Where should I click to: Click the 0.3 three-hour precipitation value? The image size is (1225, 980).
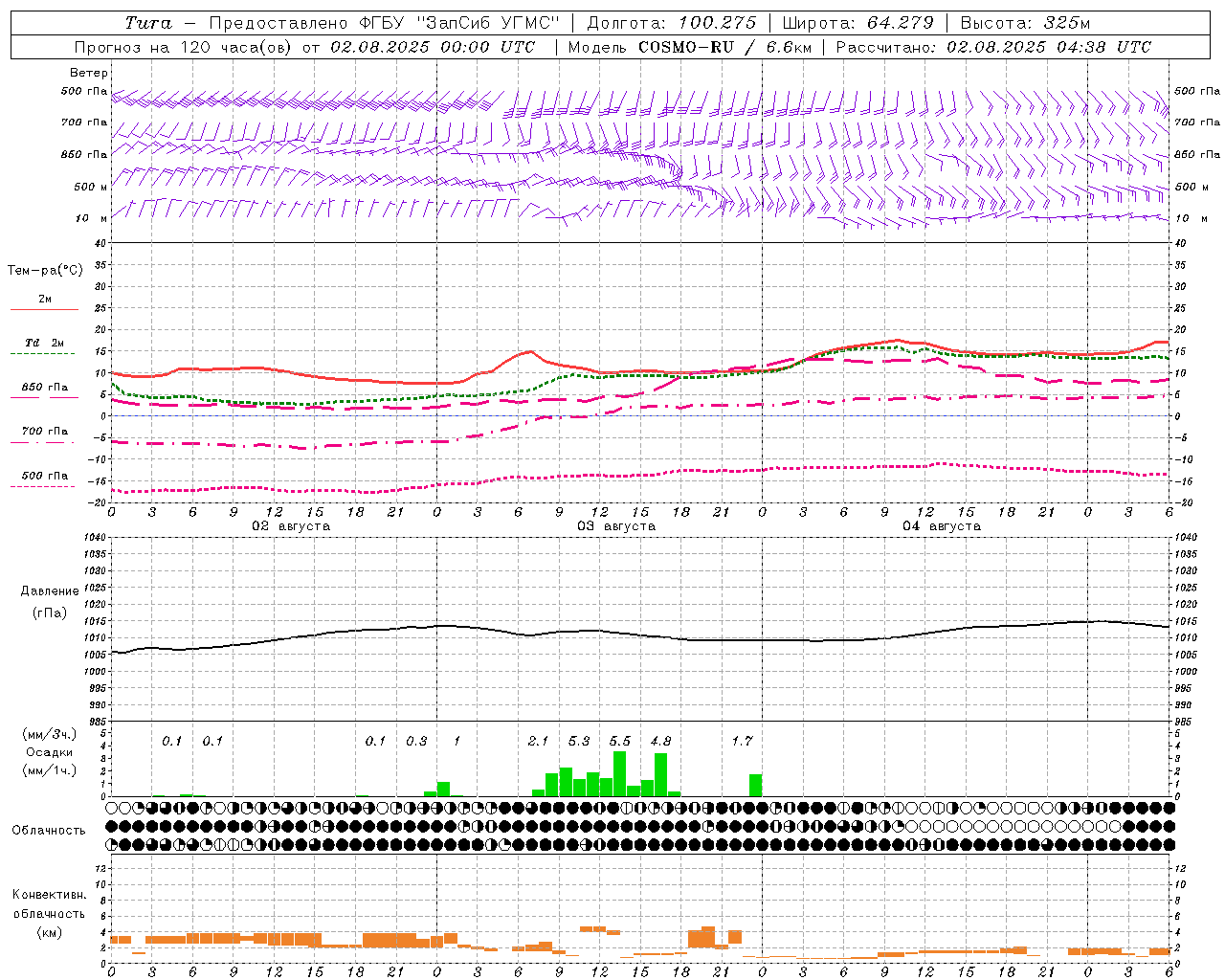pyautogui.click(x=416, y=742)
